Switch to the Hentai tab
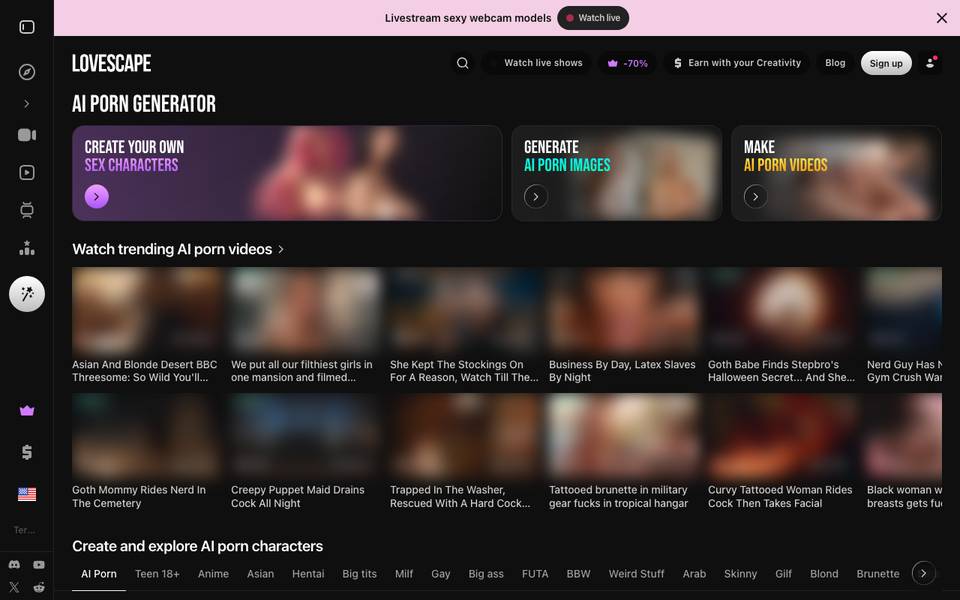Screen dimensions: 960x600 308,574
